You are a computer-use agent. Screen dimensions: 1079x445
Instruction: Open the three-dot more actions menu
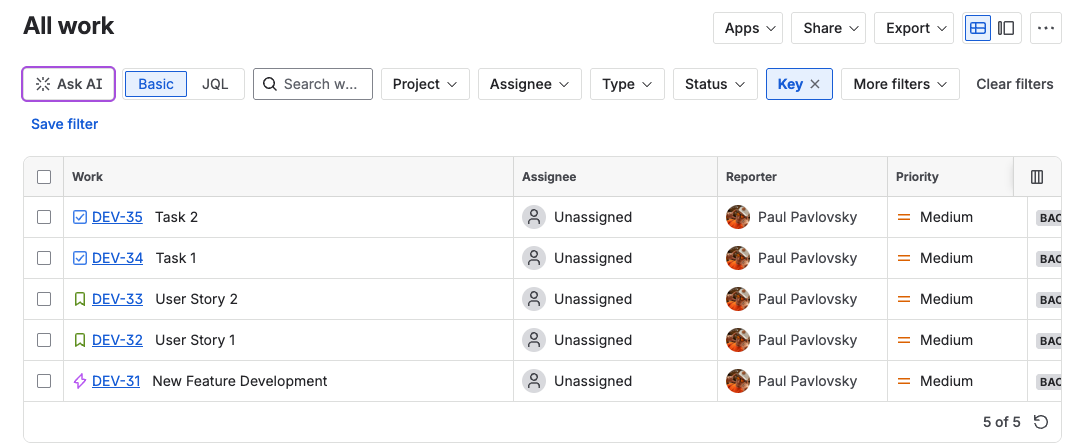coord(1046,28)
